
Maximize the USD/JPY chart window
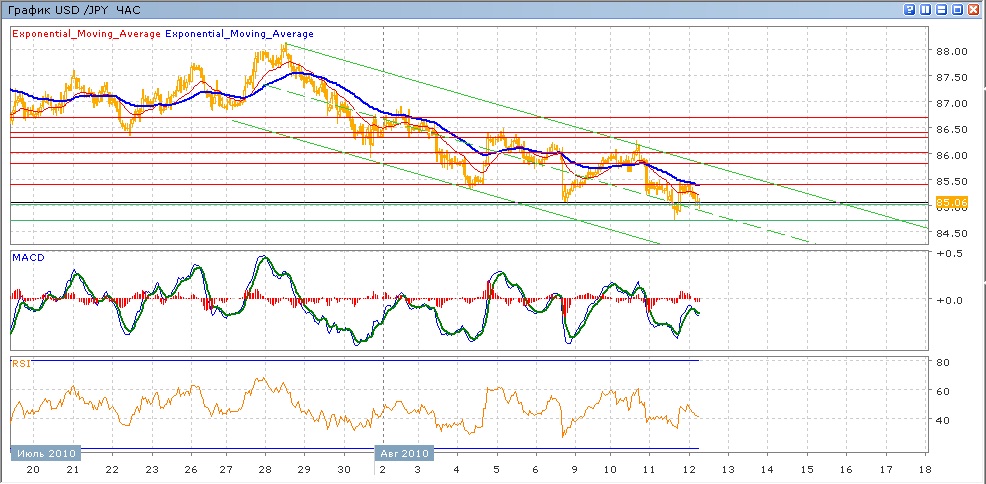tap(957, 9)
